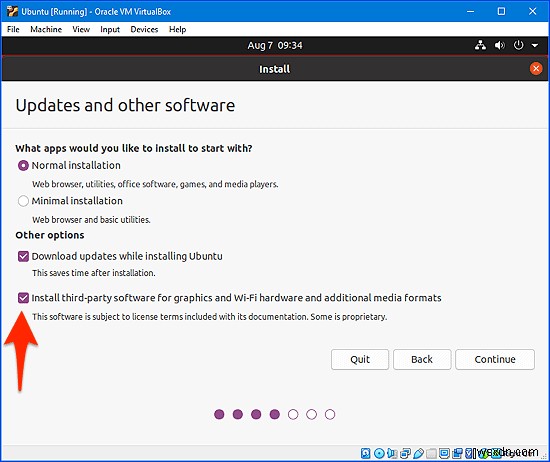Click the optical drive status icon

click(379, 453)
